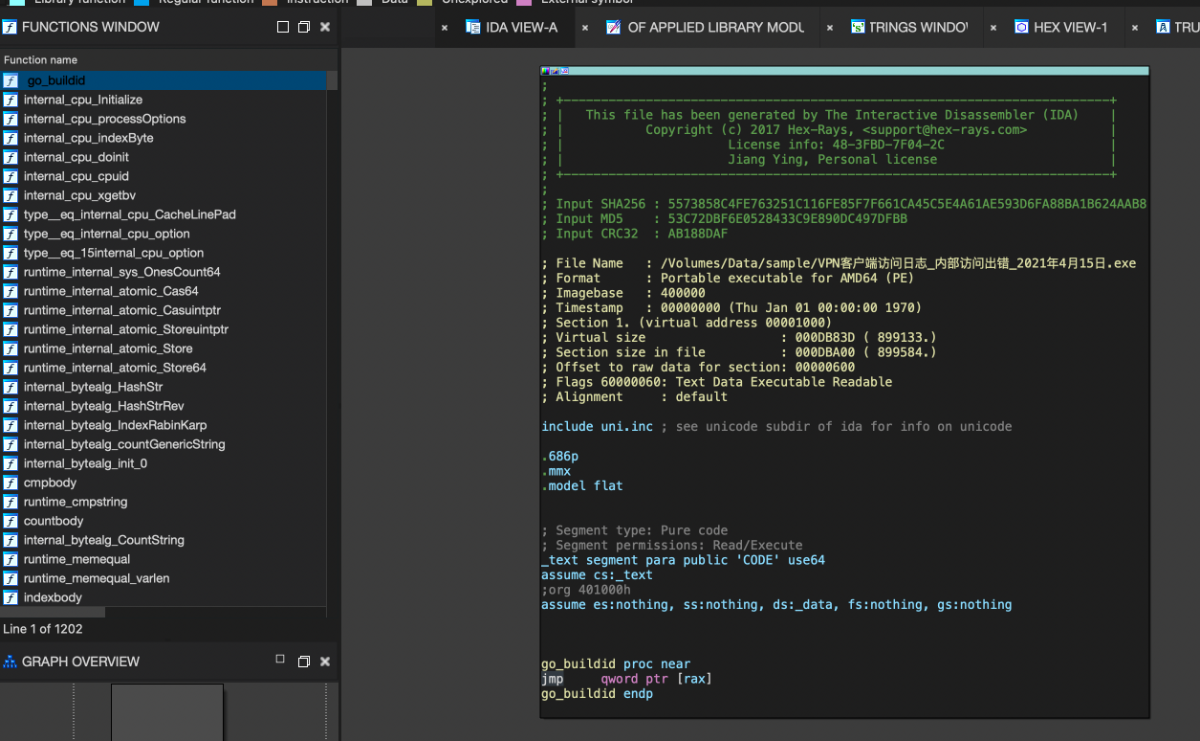Click function icon beside internal_cpu_xgetbv
Viewport: 1200px width, 741px height.
tap(10, 195)
